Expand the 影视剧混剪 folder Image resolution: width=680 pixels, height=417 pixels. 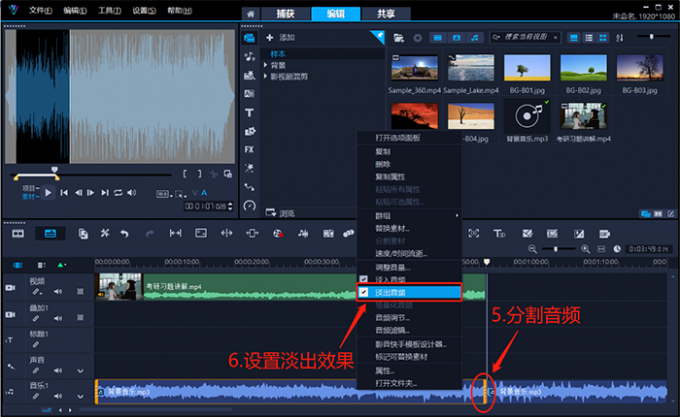265,76
